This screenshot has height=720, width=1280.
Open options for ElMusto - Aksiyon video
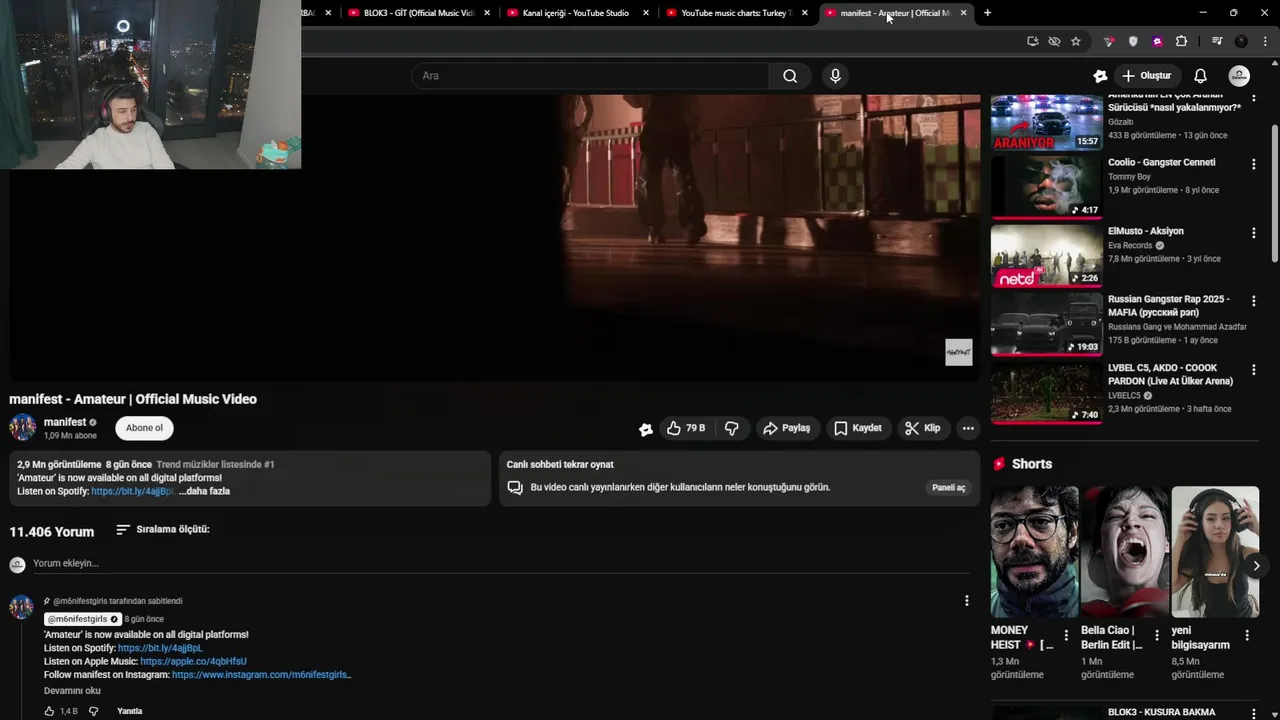[x=1253, y=233]
